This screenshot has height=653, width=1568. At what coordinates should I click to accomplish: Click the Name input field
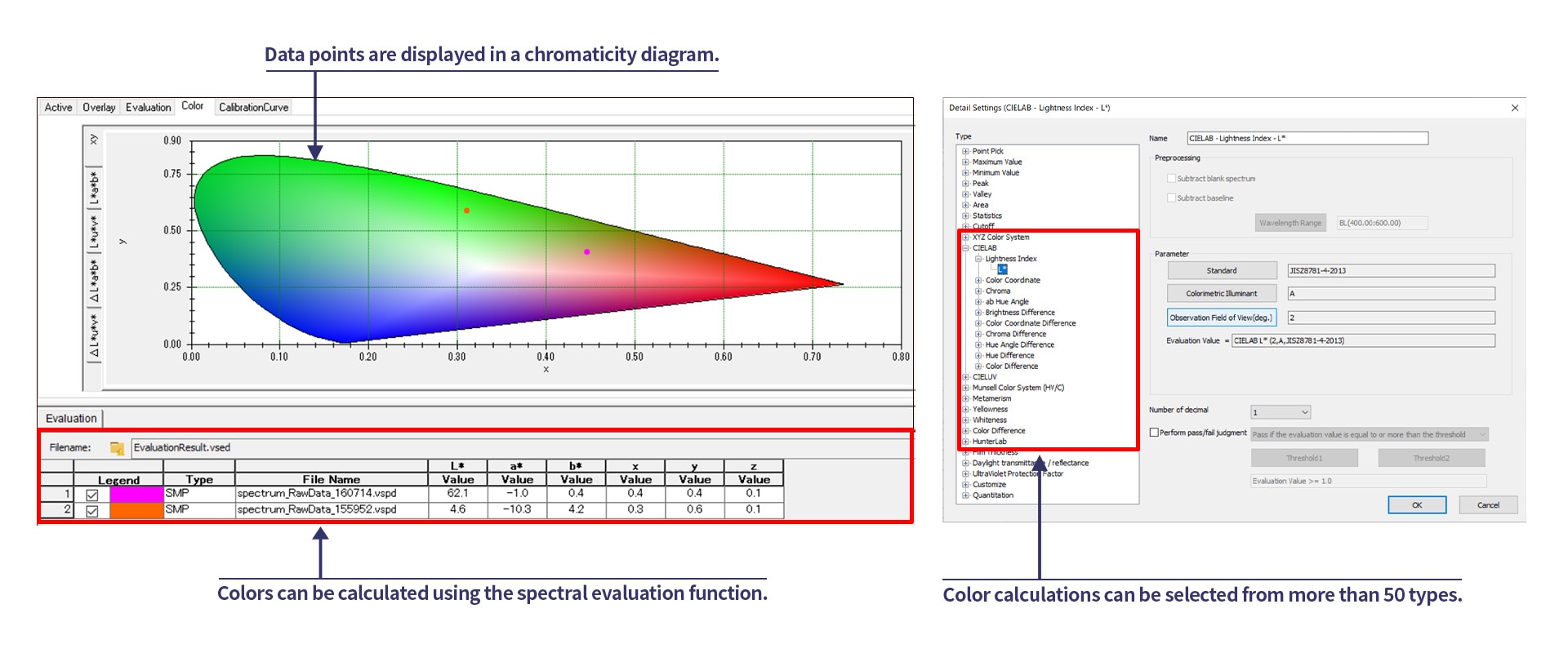pyautogui.click(x=1307, y=139)
